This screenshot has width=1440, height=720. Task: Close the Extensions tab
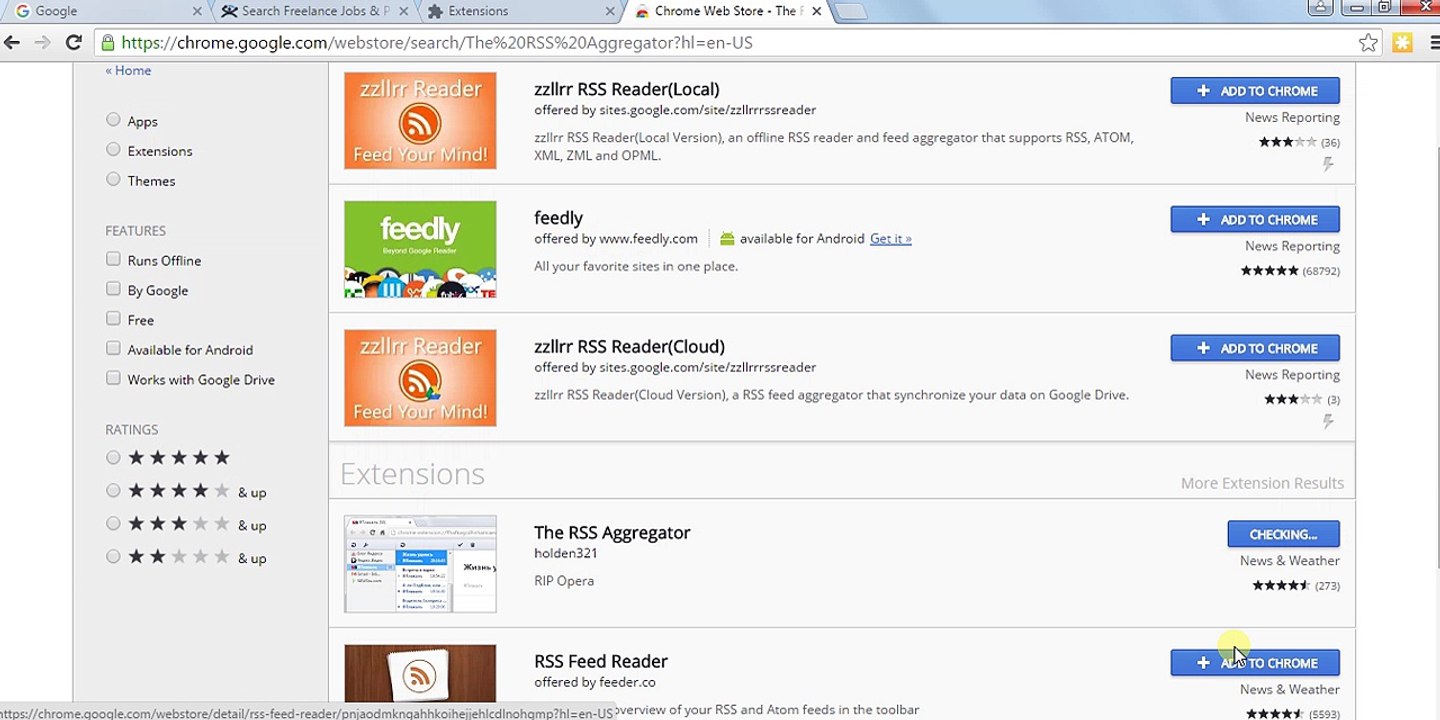tap(610, 11)
